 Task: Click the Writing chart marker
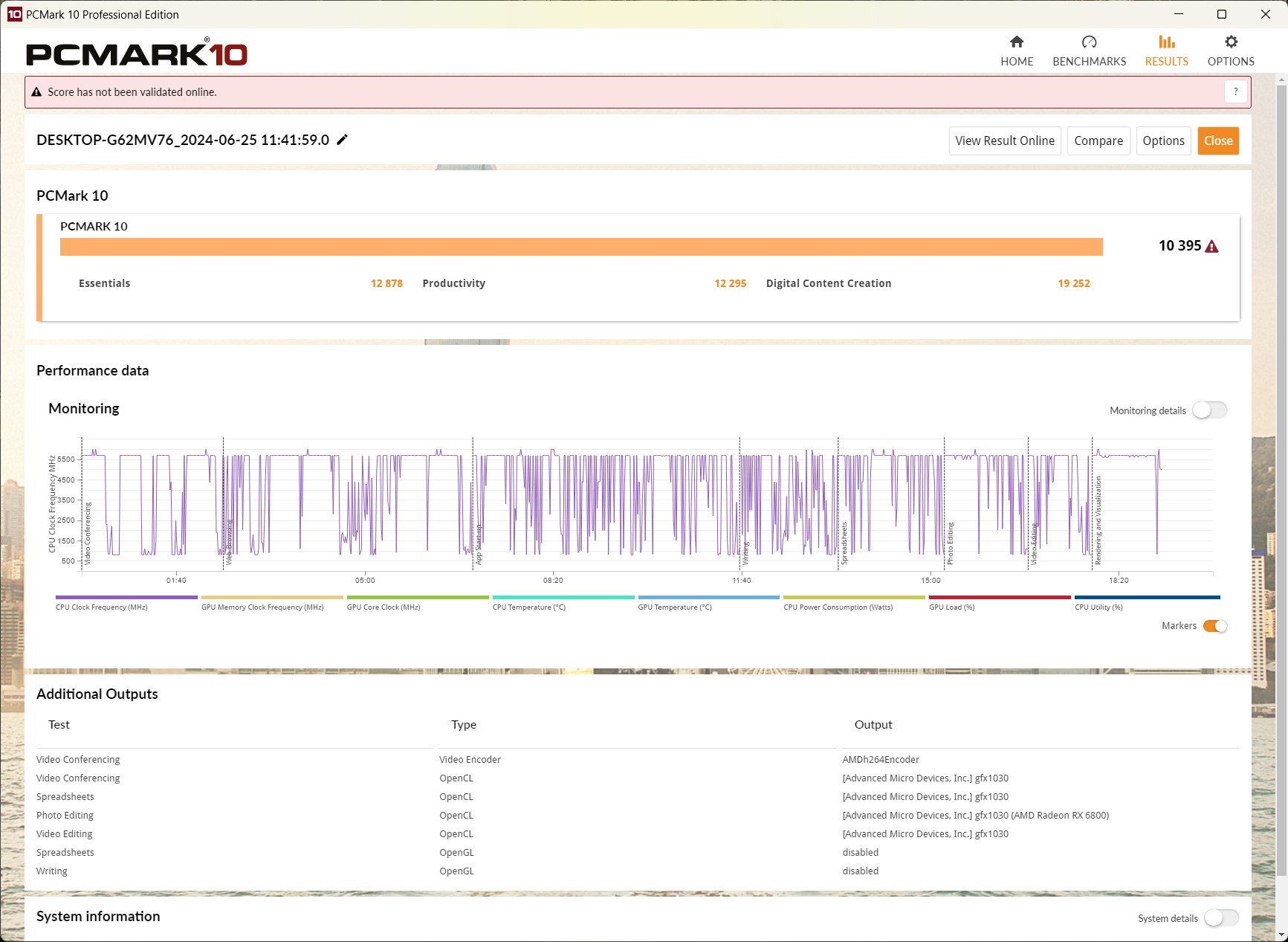click(745, 553)
